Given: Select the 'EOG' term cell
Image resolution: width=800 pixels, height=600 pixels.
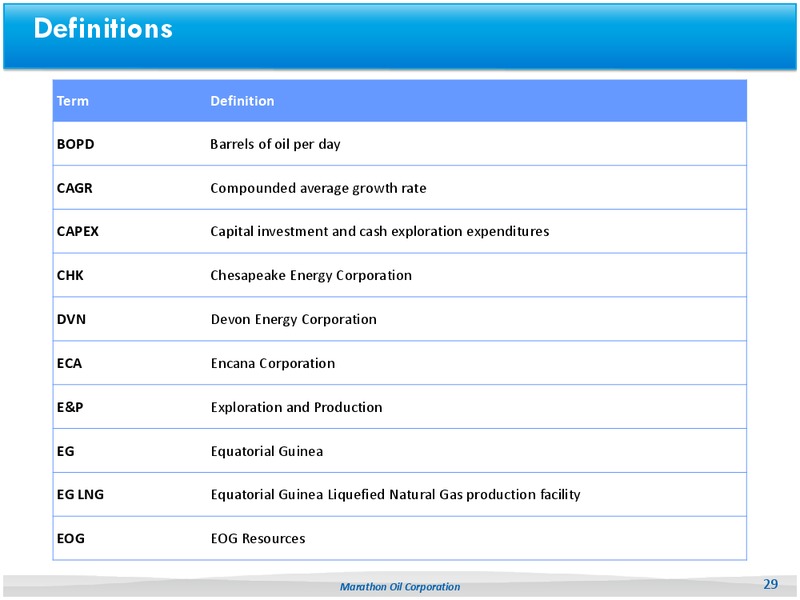Looking at the screenshot, I should pos(70,538).
